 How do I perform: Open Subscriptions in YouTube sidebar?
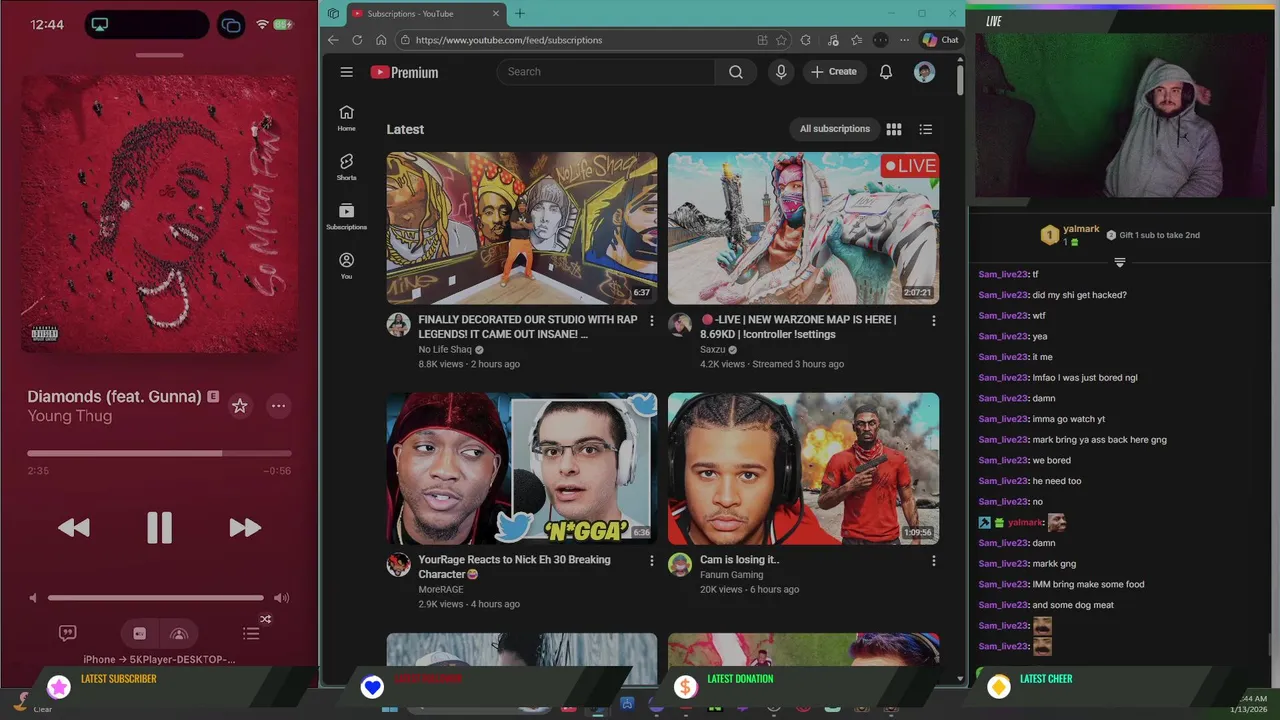[x=346, y=216]
